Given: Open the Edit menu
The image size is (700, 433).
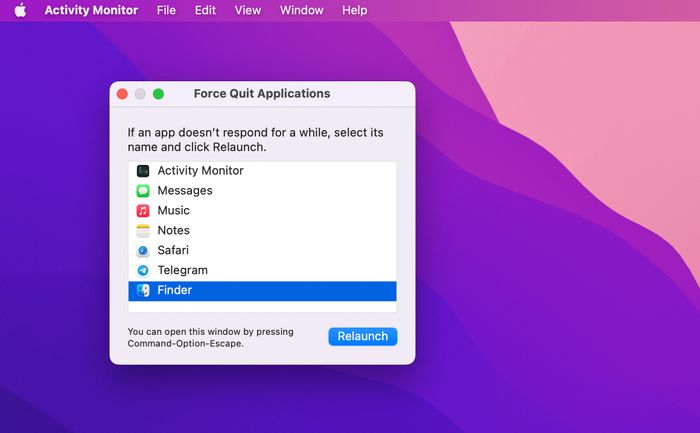Looking at the screenshot, I should pos(205,10).
